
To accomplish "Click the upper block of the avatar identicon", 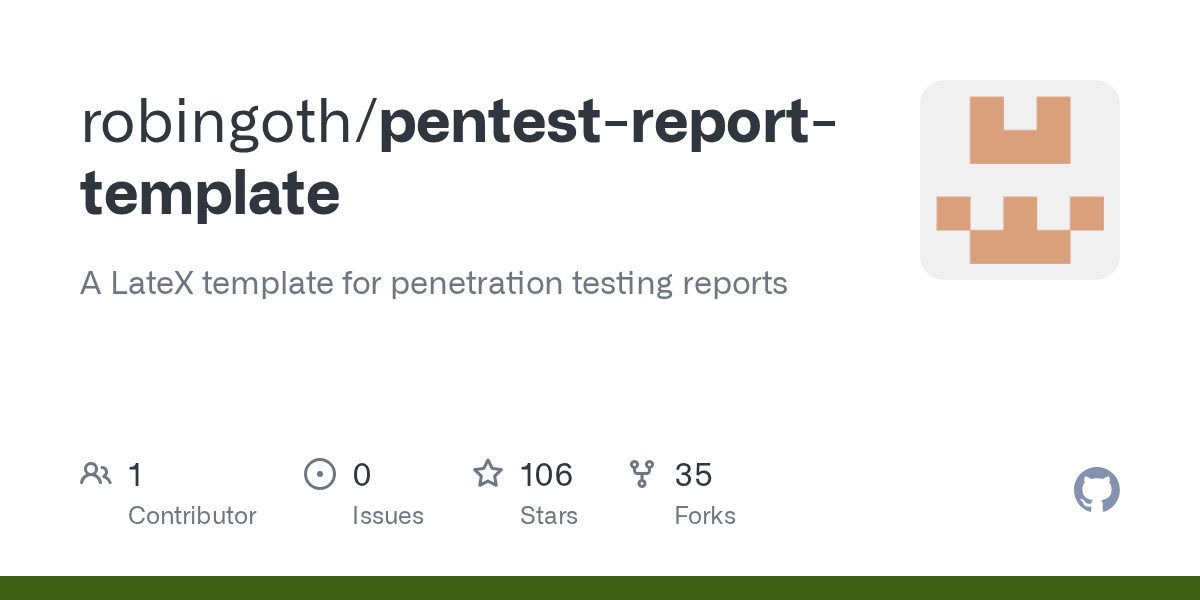I will (x=1020, y=130).
